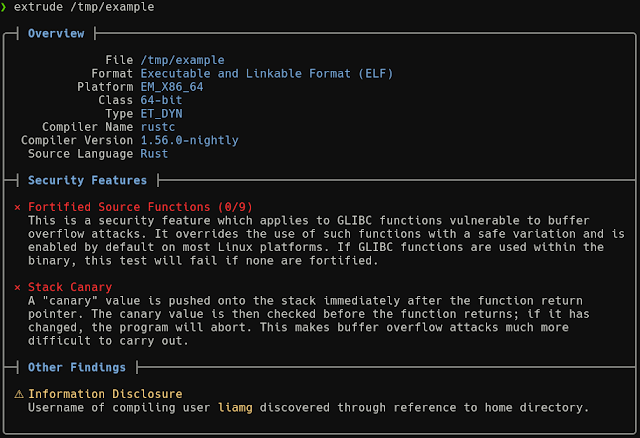Select the Other Findings section header
640x438 pixels.
pyautogui.click(x=77, y=368)
